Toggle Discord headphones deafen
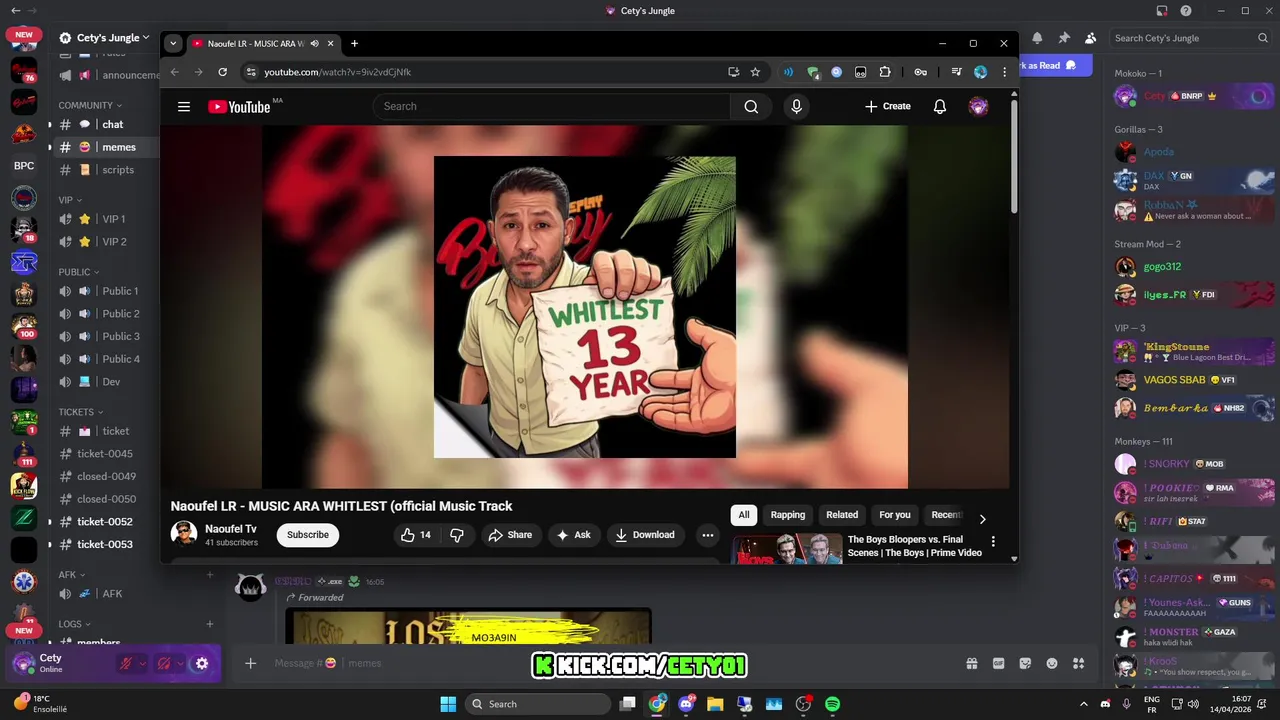The height and width of the screenshot is (720, 1280). tap(163, 663)
